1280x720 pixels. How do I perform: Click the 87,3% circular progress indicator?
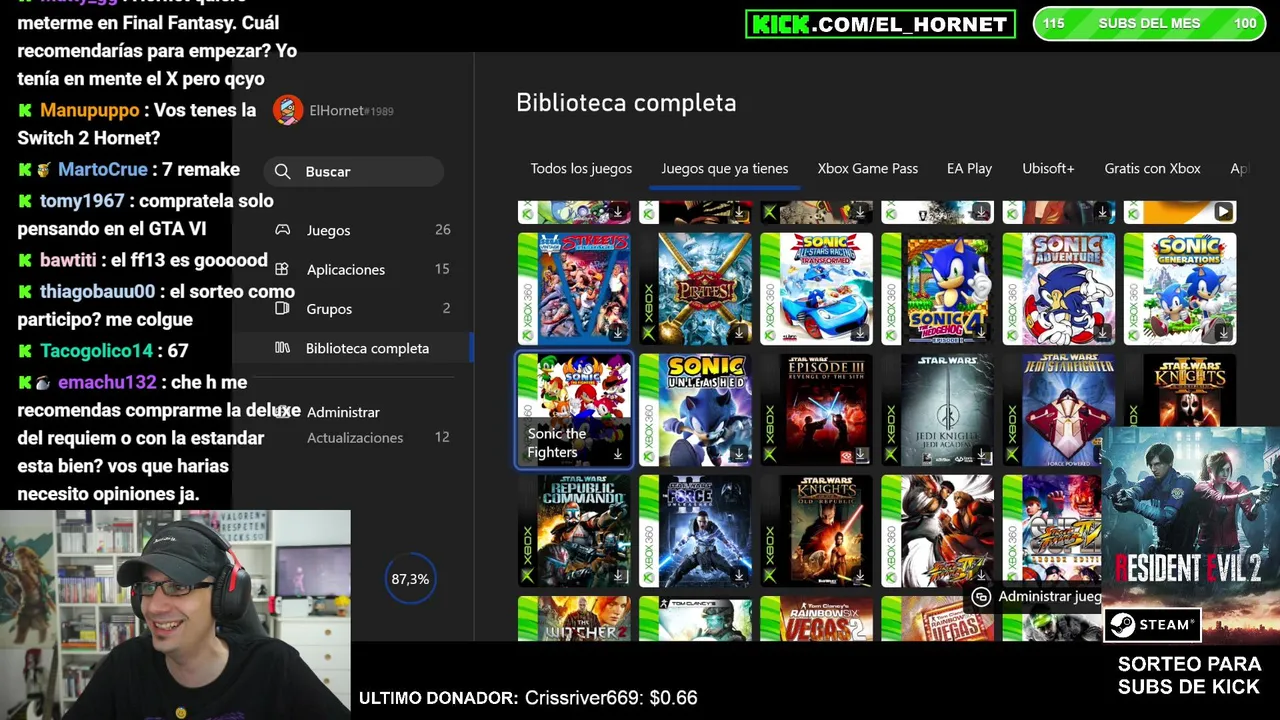[410, 579]
